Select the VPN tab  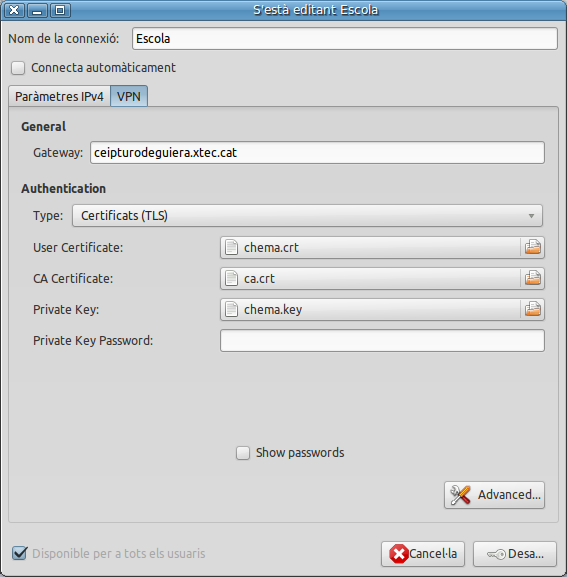[x=129, y=96]
